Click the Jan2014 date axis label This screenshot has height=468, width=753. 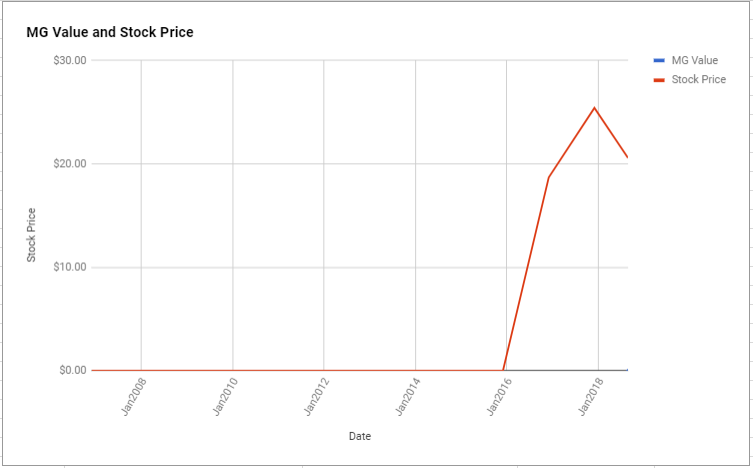click(407, 396)
